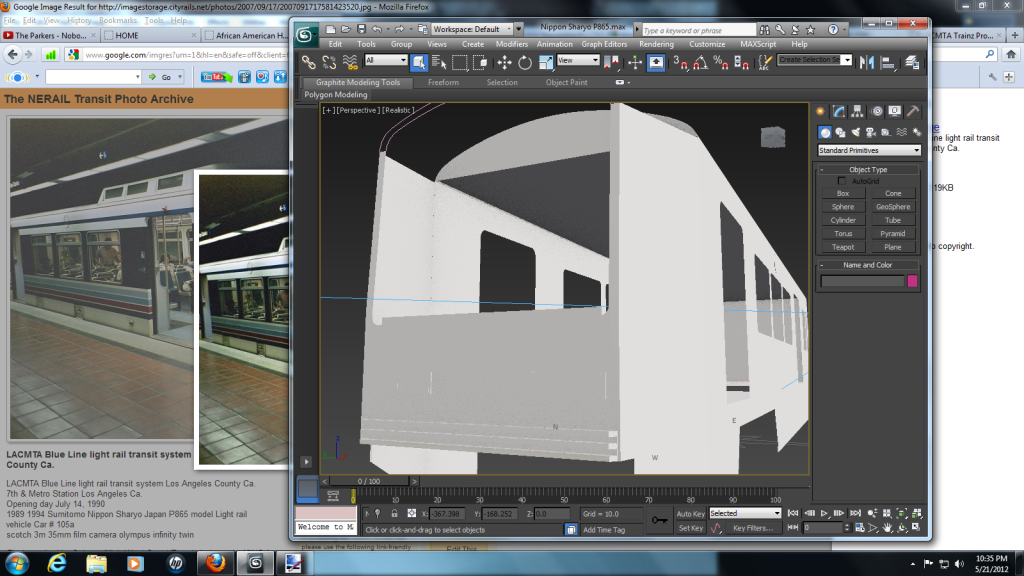This screenshot has height=576, width=1024.
Task: Toggle Percent Snap icon
Action: [x=721, y=63]
